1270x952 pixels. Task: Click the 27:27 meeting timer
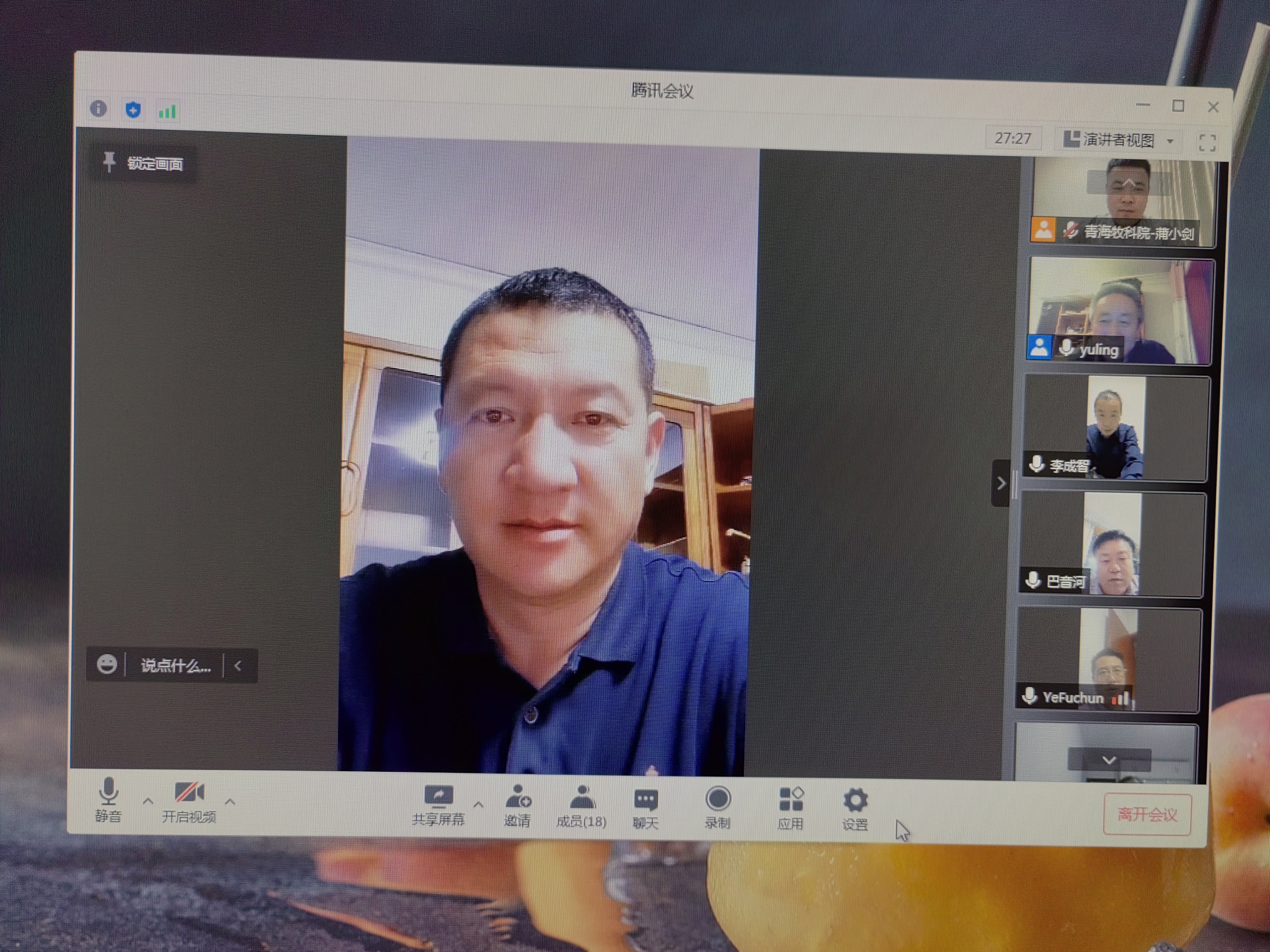[x=1013, y=138]
